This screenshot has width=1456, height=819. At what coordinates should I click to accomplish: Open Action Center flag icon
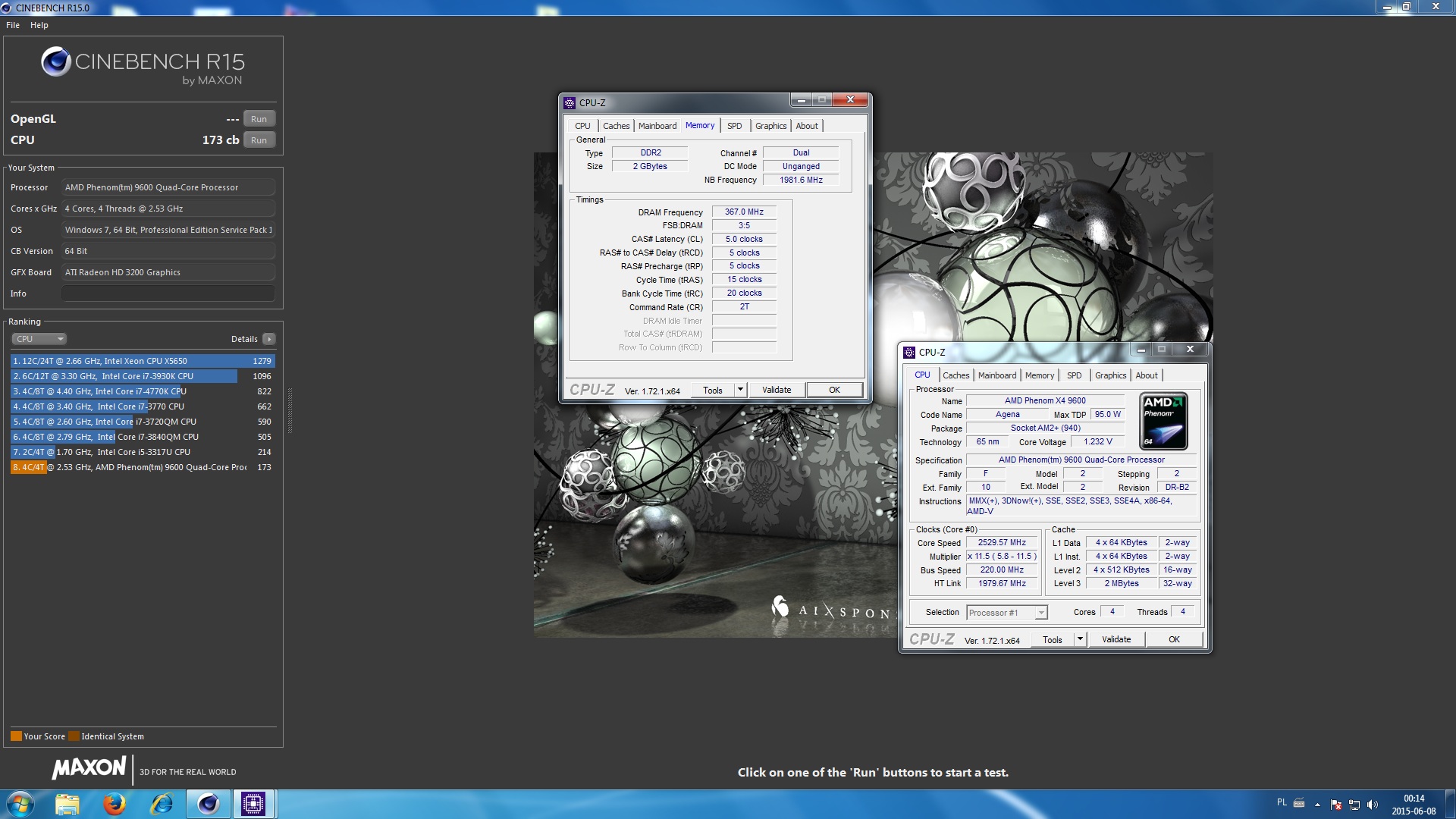pos(1336,805)
